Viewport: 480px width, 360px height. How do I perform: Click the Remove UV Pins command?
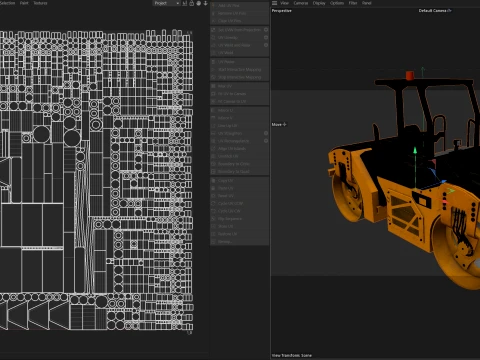[x=239, y=13]
